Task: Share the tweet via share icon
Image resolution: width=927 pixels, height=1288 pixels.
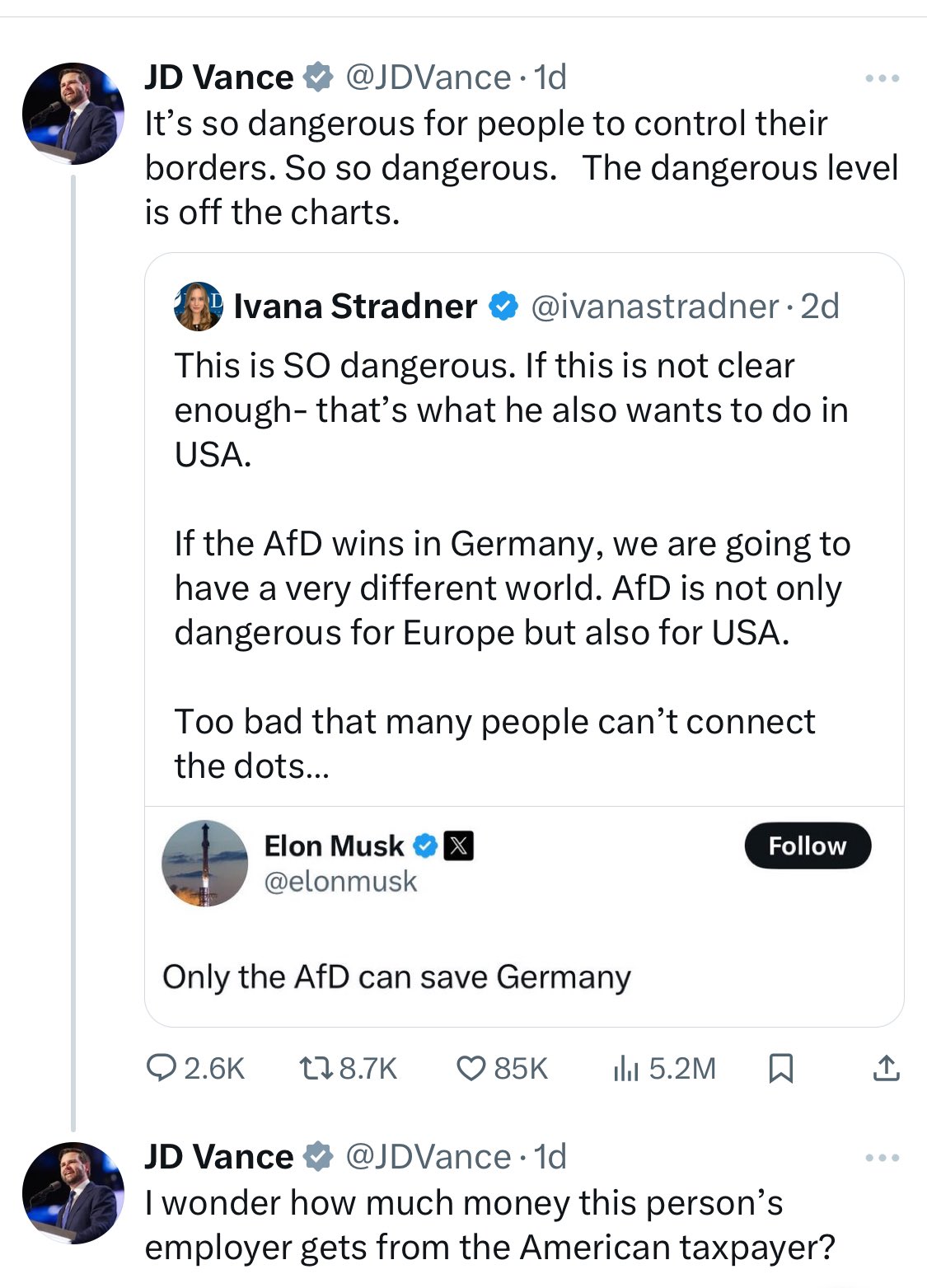Action: tap(886, 1068)
